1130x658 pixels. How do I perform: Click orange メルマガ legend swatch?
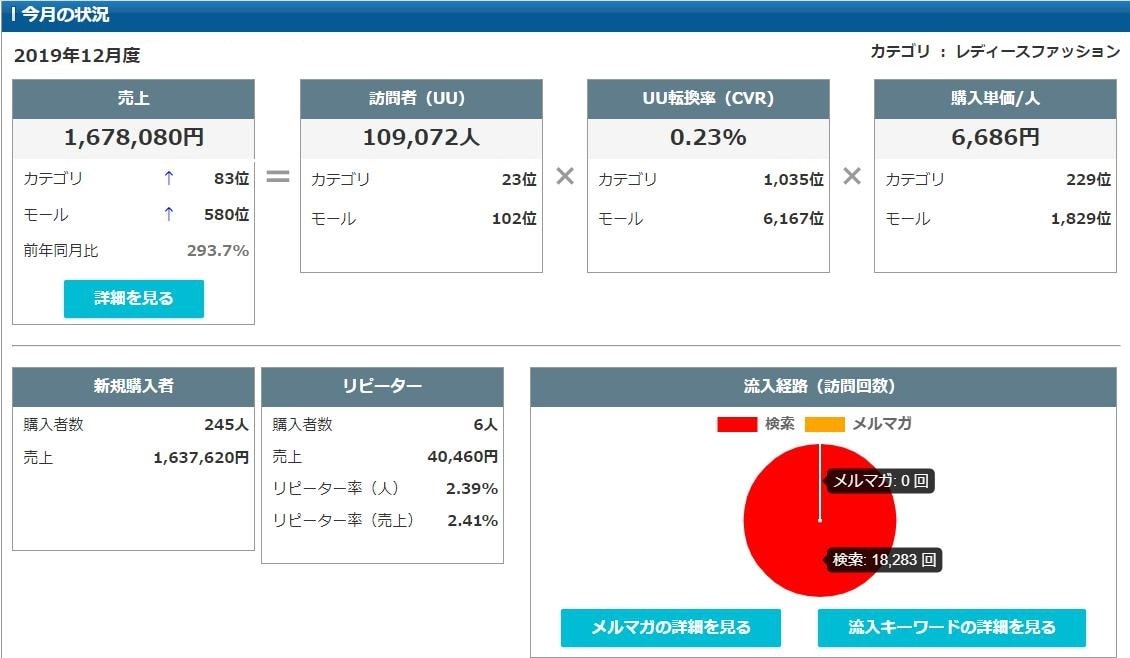(x=824, y=424)
